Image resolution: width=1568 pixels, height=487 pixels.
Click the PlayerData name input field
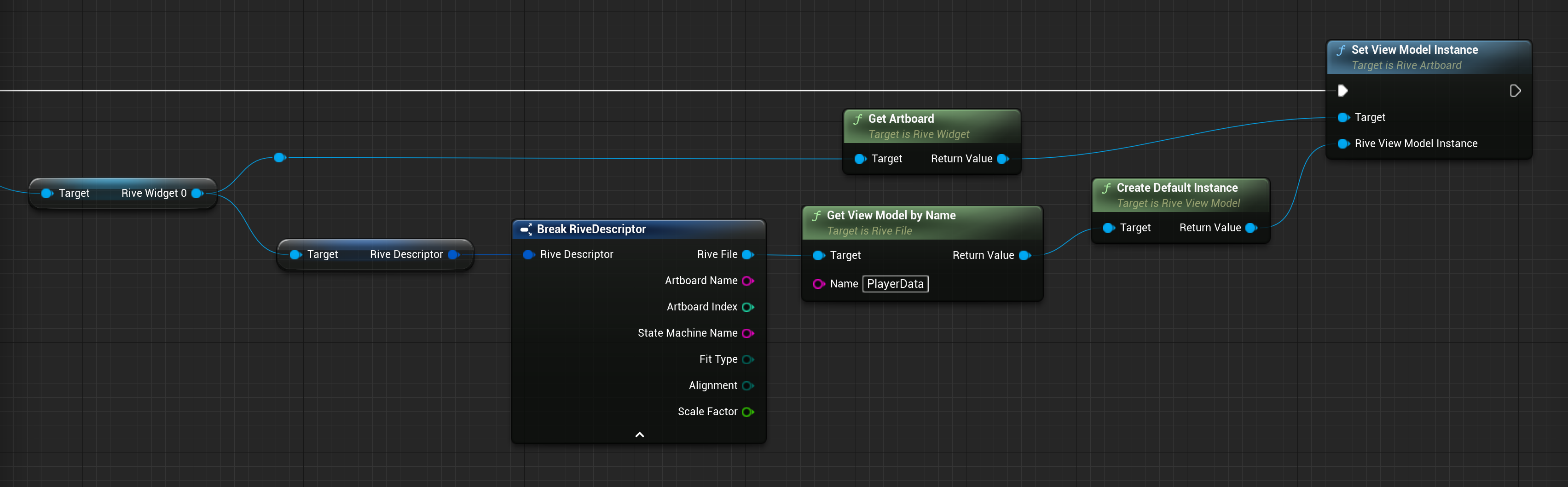tap(896, 284)
